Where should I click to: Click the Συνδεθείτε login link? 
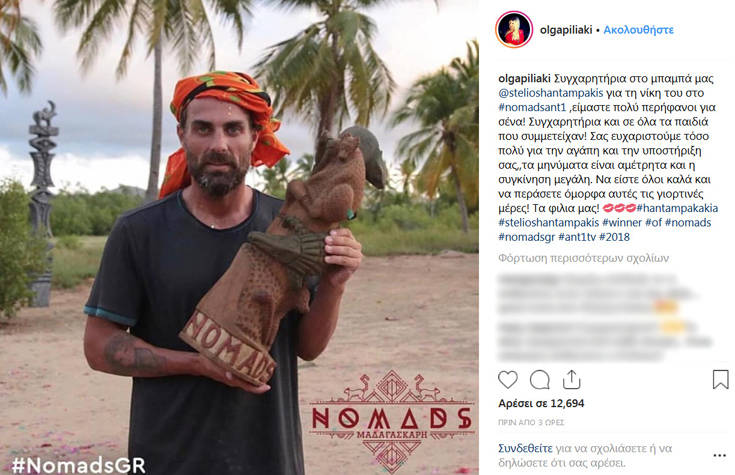point(525,448)
